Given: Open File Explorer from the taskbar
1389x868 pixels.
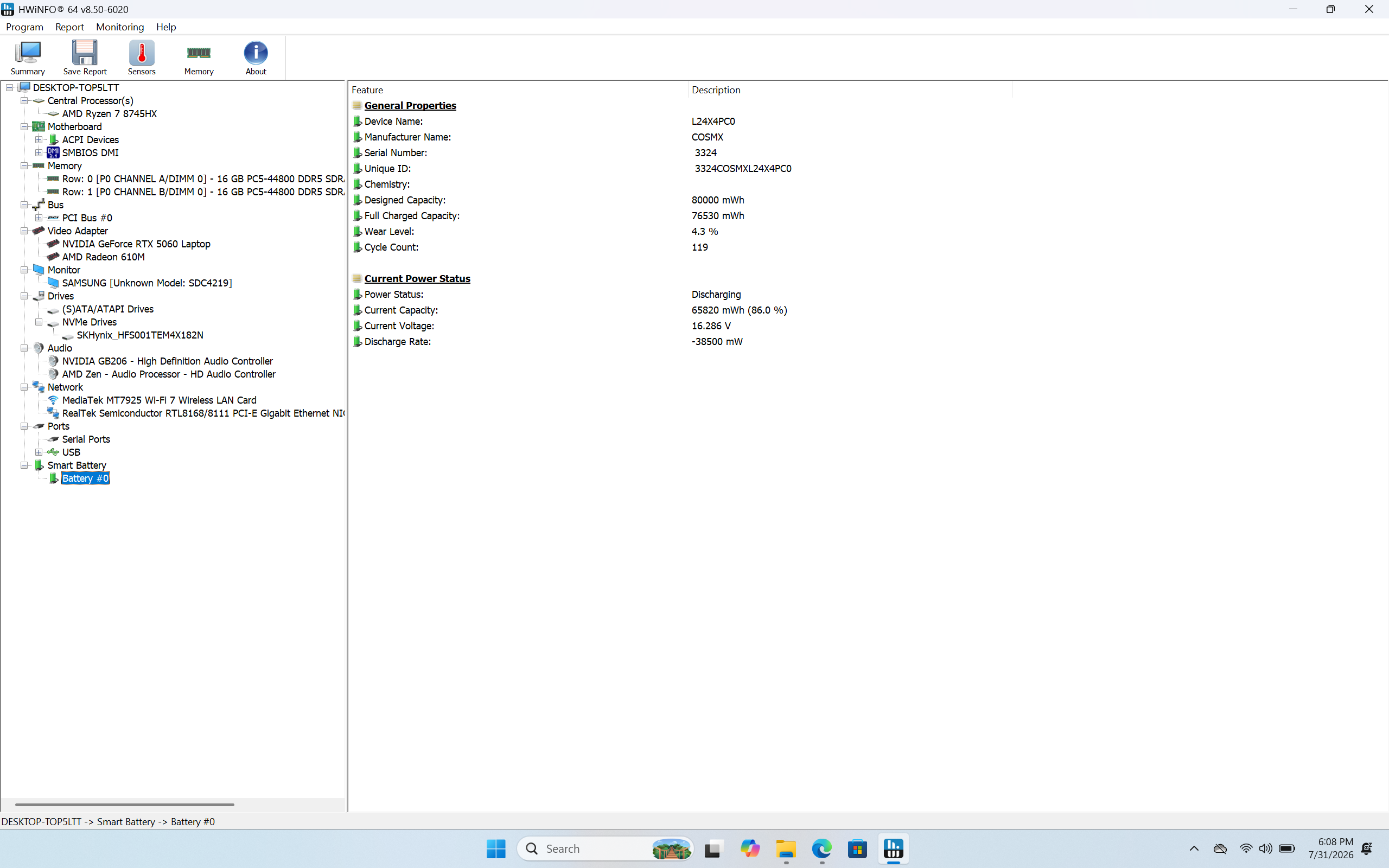Looking at the screenshot, I should (786, 848).
